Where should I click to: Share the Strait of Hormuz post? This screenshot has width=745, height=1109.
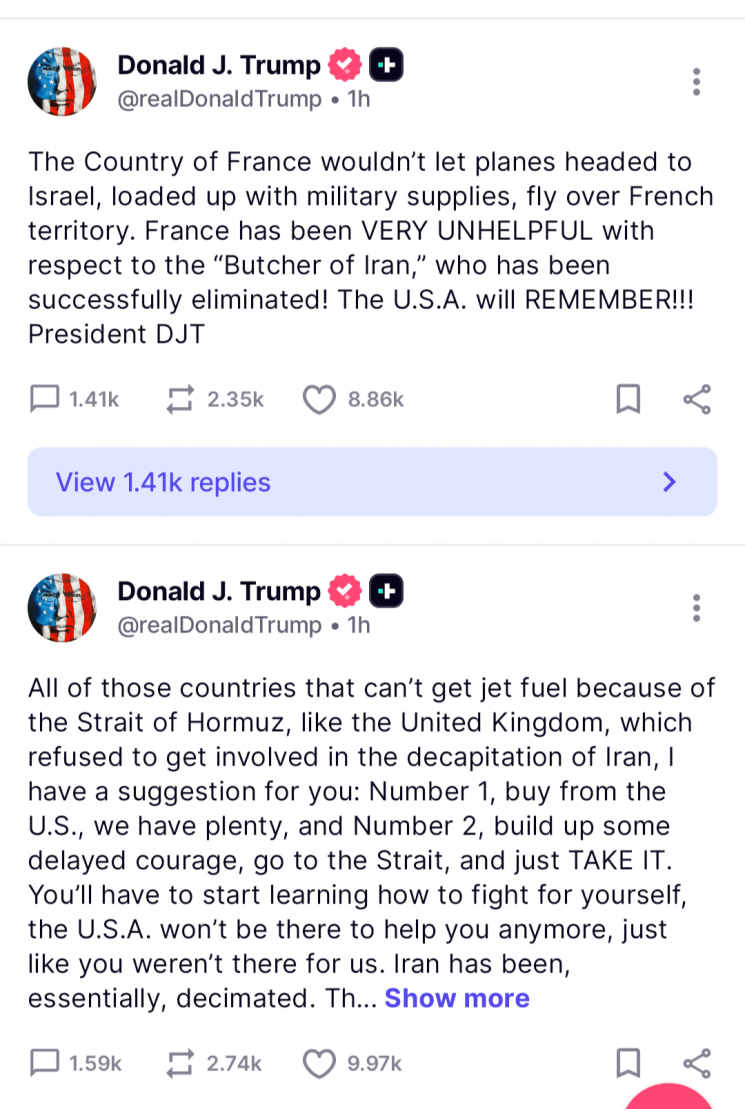click(x=697, y=1063)
